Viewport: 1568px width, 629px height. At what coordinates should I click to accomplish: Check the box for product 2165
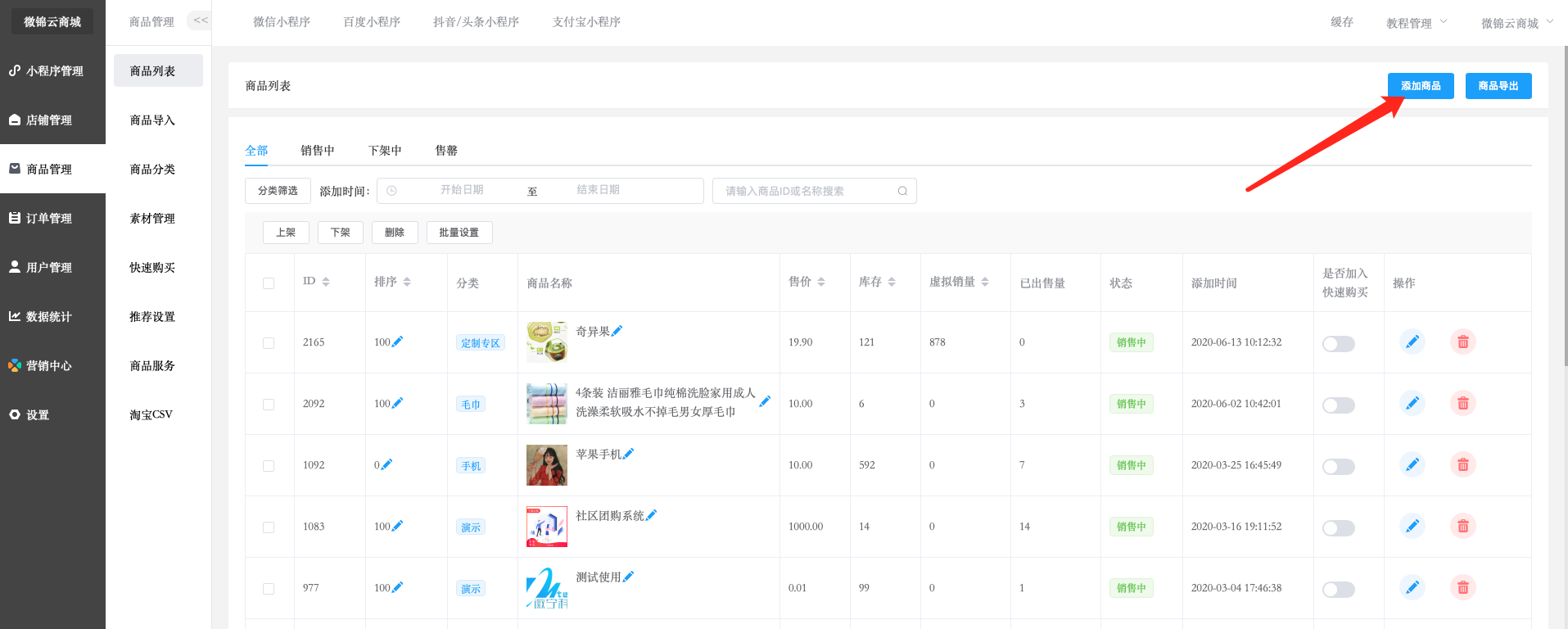(269, 343)
